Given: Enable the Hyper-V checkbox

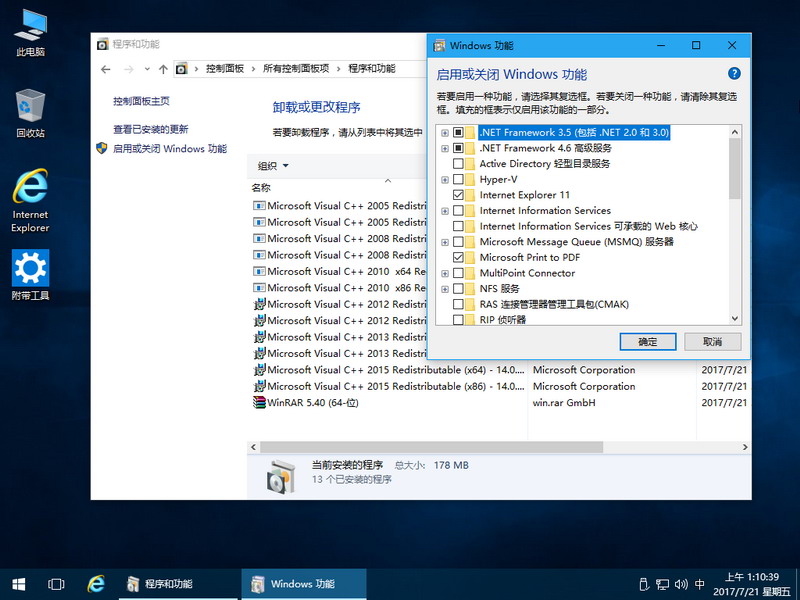Looking at the screenshot, I should click(458, 179).
